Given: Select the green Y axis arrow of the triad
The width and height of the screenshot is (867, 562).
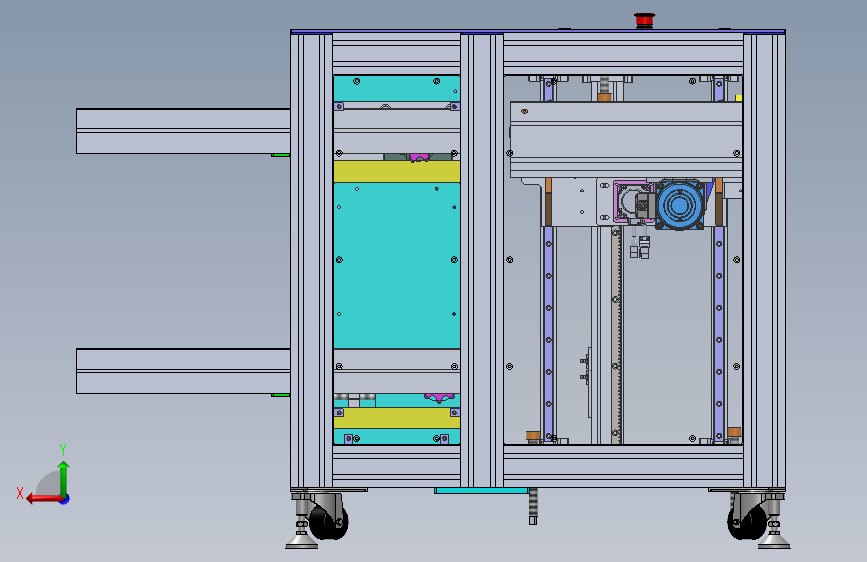Looking at the screenshot, I should 64,479.
